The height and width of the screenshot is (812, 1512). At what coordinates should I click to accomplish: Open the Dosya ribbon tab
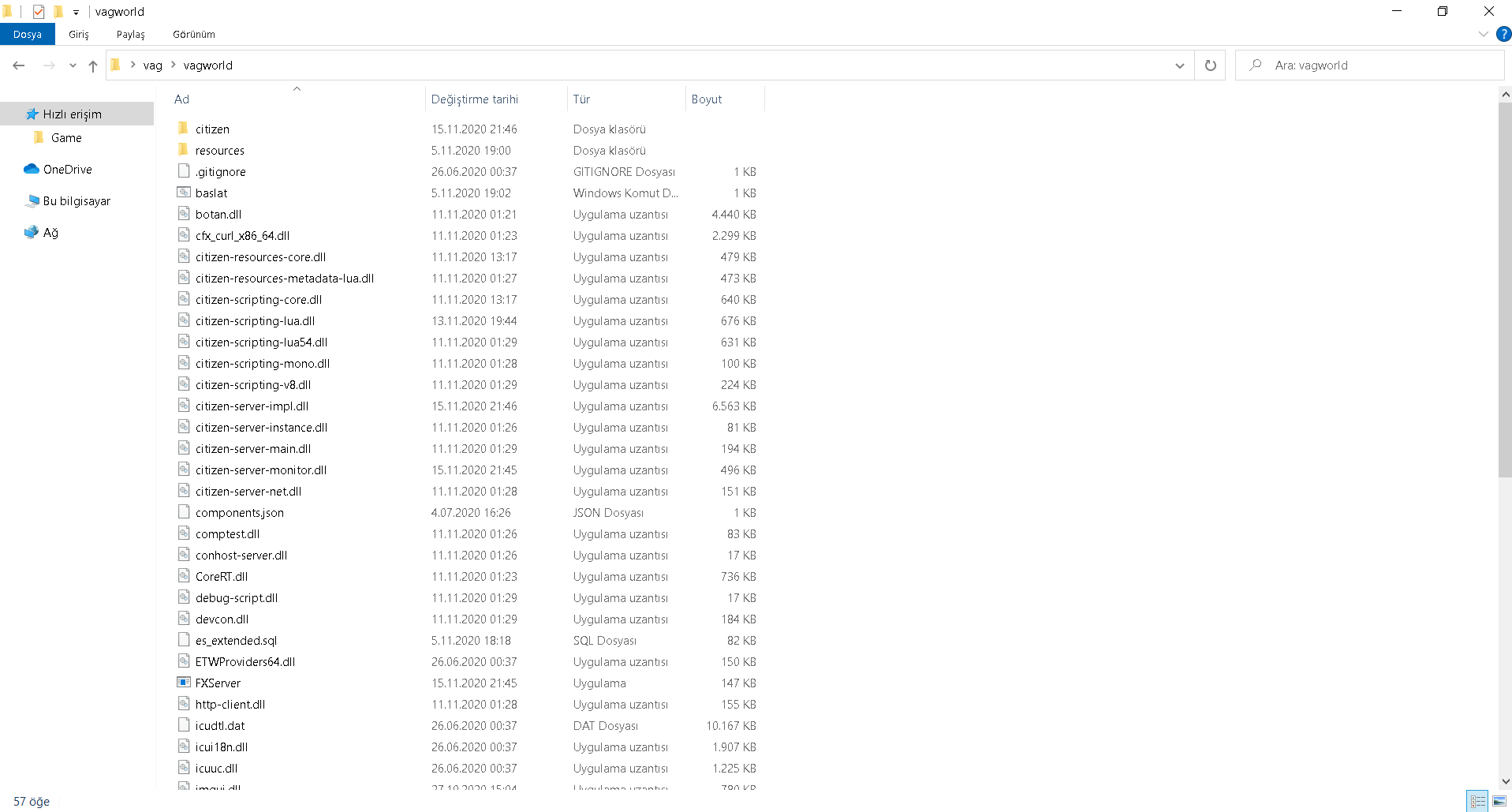click(x=27, y=34)
